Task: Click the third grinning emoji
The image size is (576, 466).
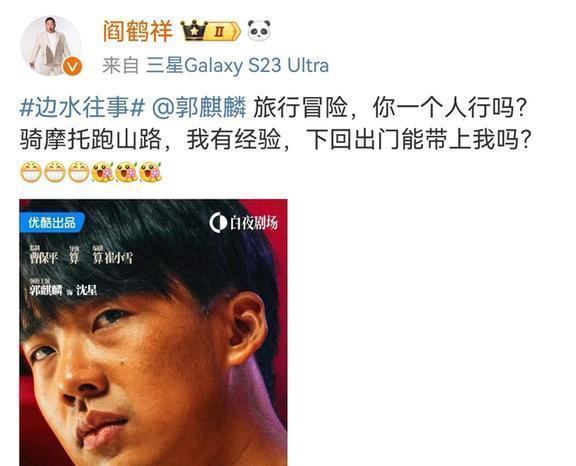Action: coord(79,172)
